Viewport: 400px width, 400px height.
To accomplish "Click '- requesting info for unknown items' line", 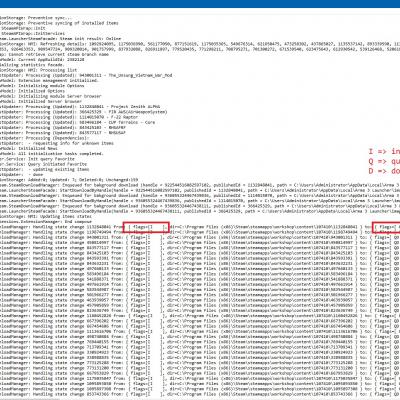I will [57, 143].
